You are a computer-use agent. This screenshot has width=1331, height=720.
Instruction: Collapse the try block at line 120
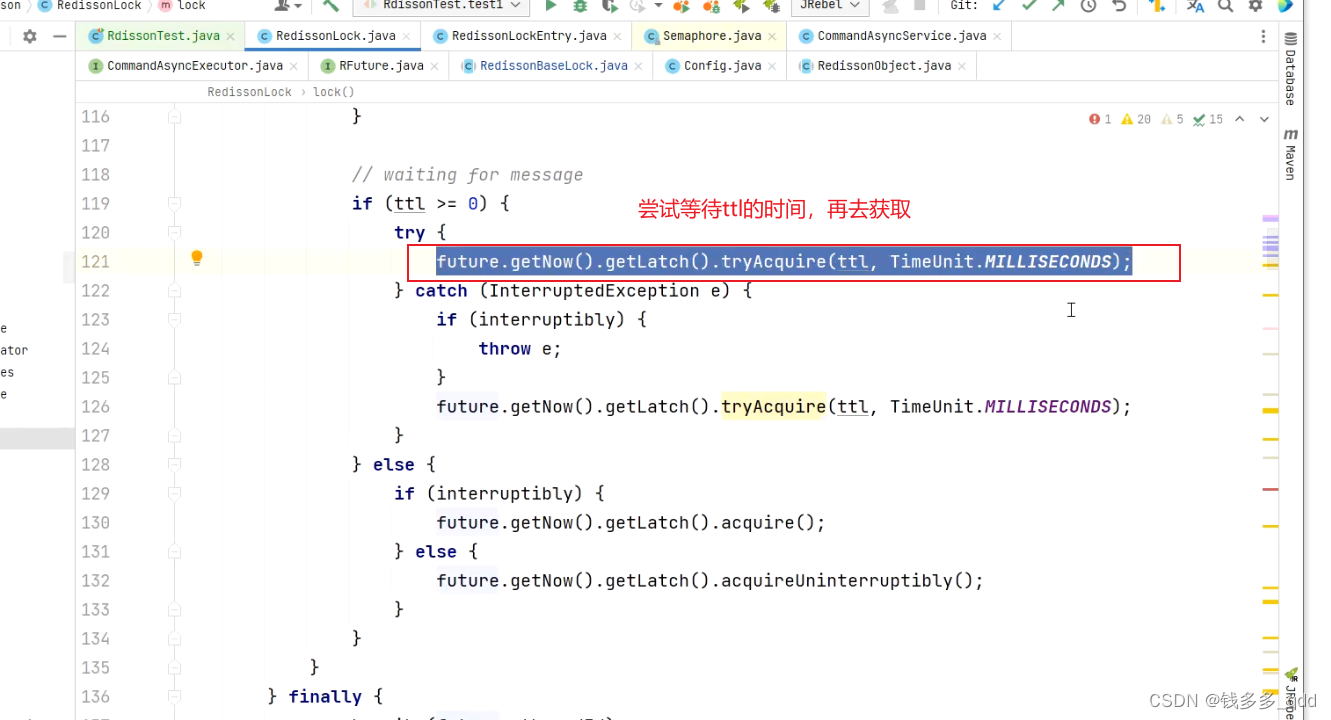(174, 232)
